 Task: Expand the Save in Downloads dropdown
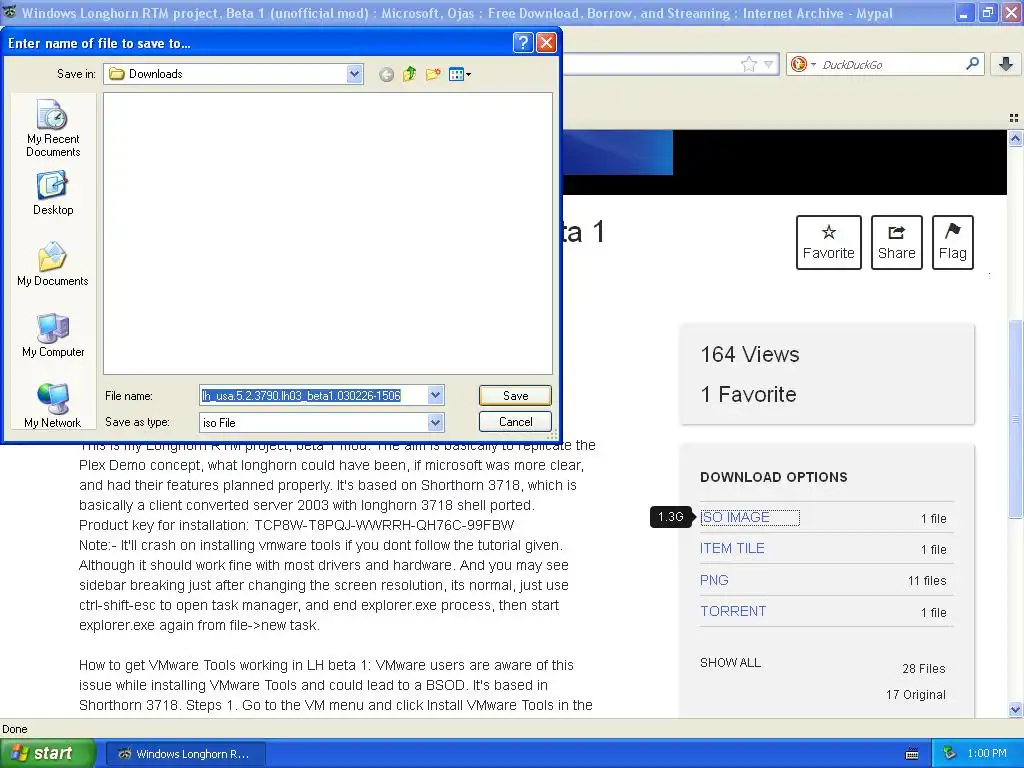click(354, 74)
